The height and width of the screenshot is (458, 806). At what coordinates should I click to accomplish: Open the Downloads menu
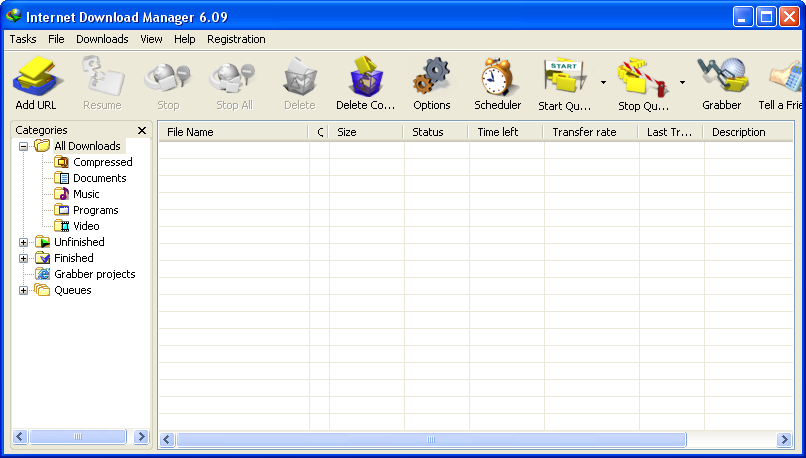pyautogui.click(x=102, y=39)
